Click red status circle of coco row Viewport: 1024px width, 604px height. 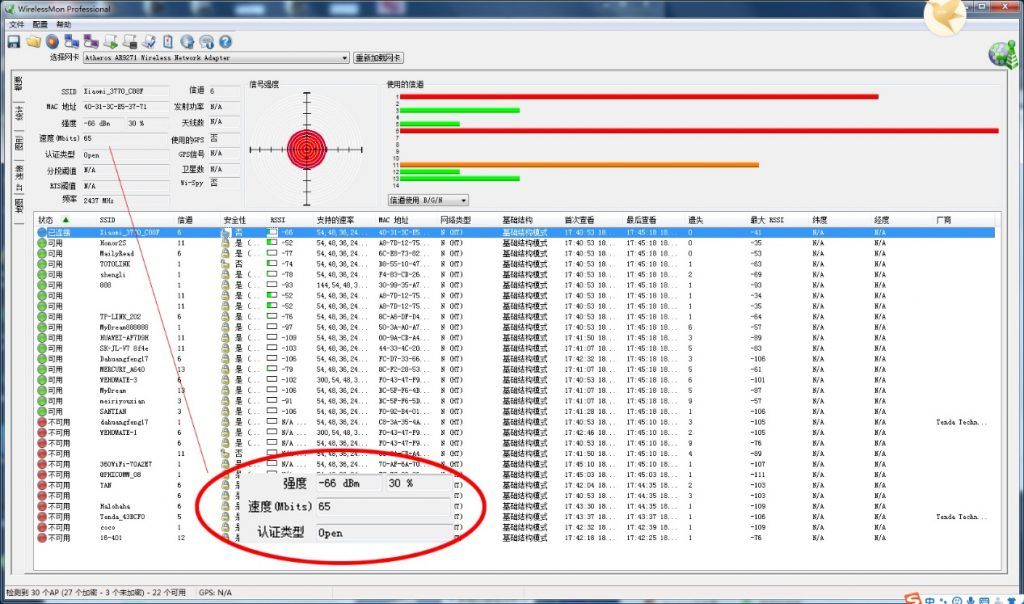click(x=42, y=528)
